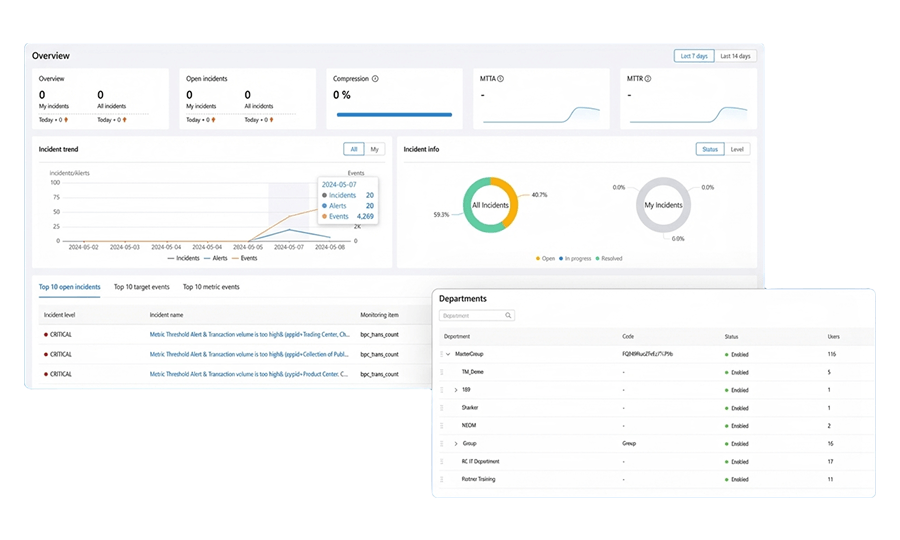Click the Department search field
This screenshot has width=900, height=540.
[x=476, y=316]
